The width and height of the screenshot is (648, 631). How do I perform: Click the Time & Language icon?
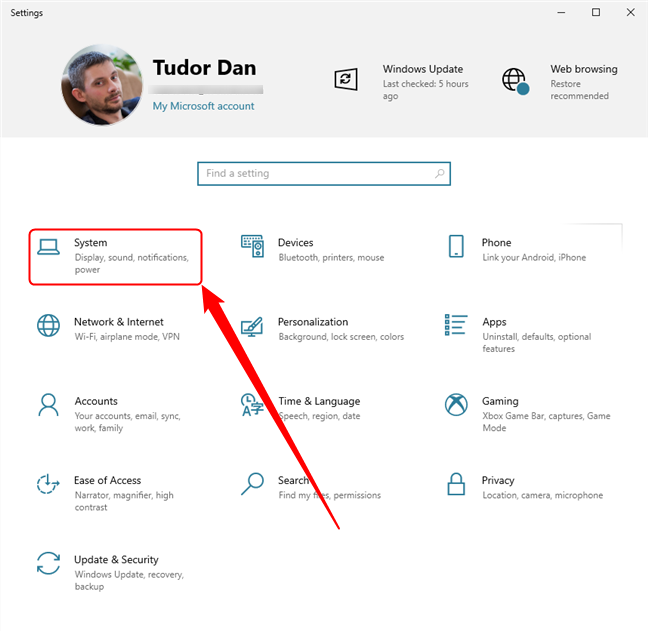pos(252,405)
